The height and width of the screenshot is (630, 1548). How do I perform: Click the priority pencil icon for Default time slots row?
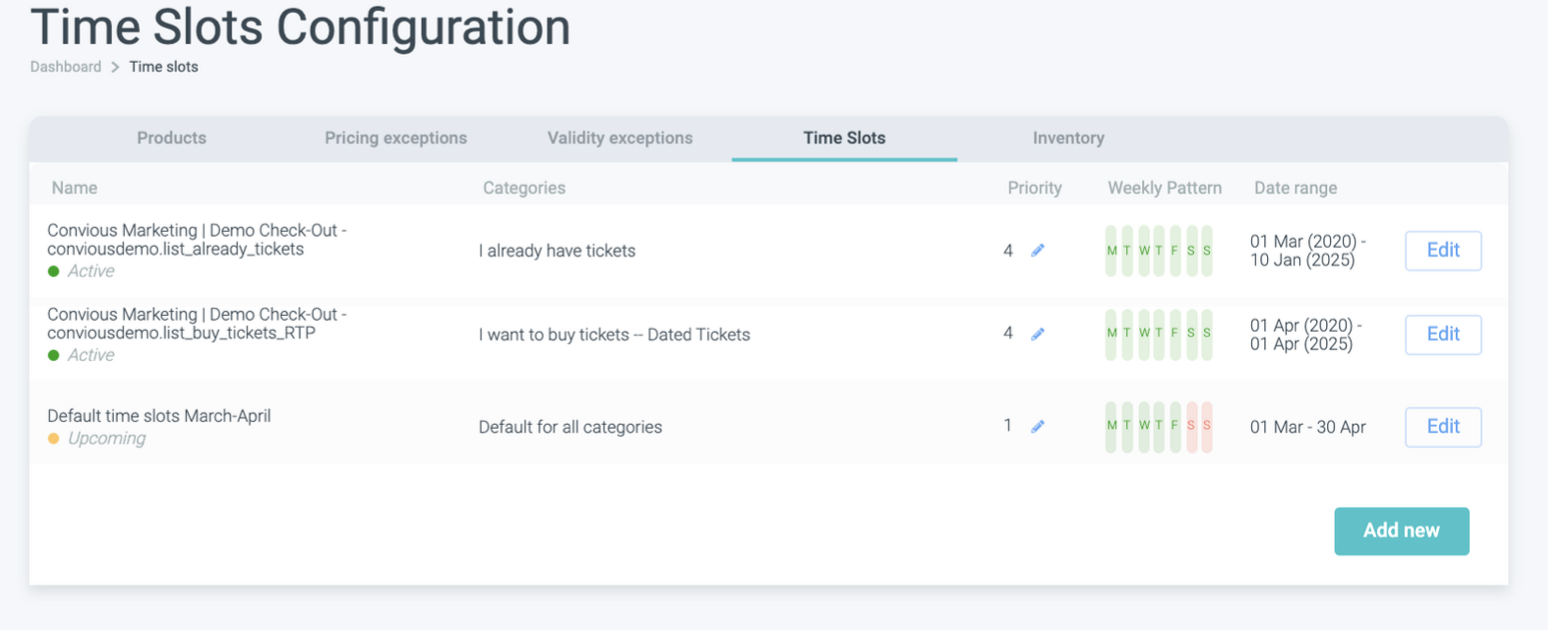click(1038, 427)
